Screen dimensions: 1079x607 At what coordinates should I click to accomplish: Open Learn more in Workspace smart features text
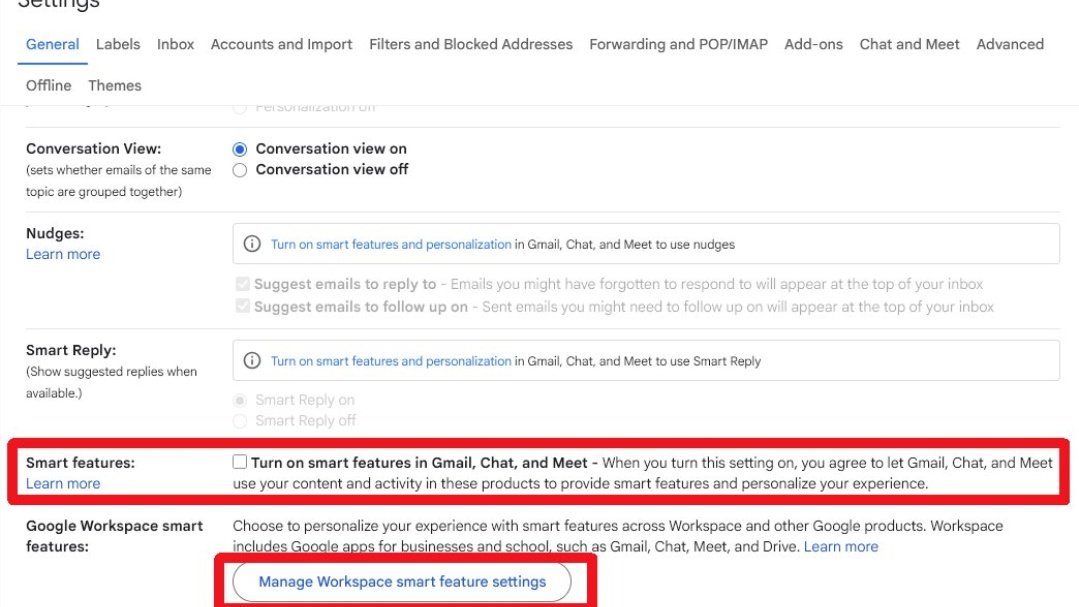[x=841, y=546]
